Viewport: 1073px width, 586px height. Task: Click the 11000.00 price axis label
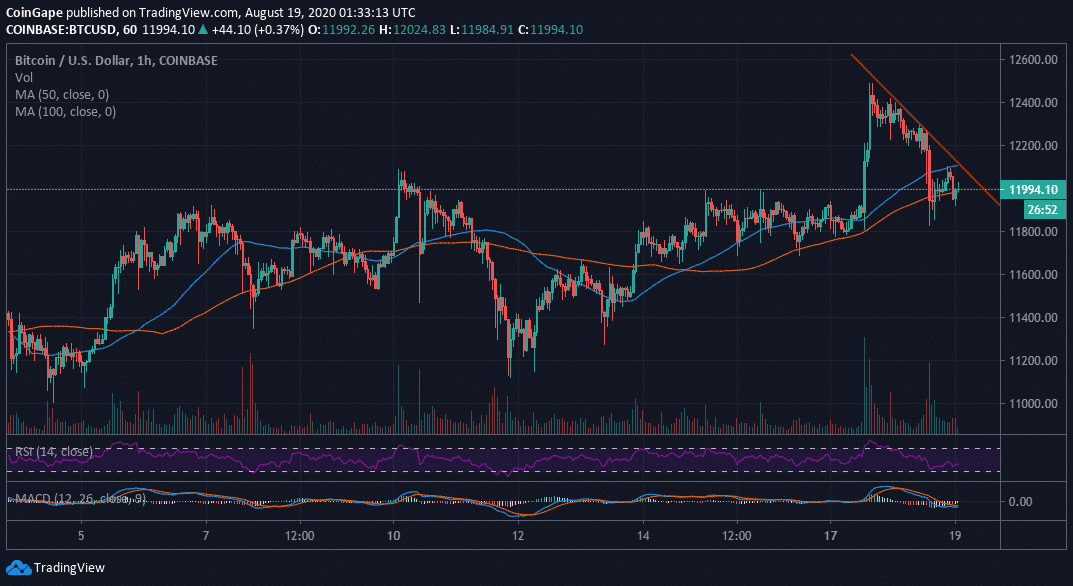click(1033, 404)
